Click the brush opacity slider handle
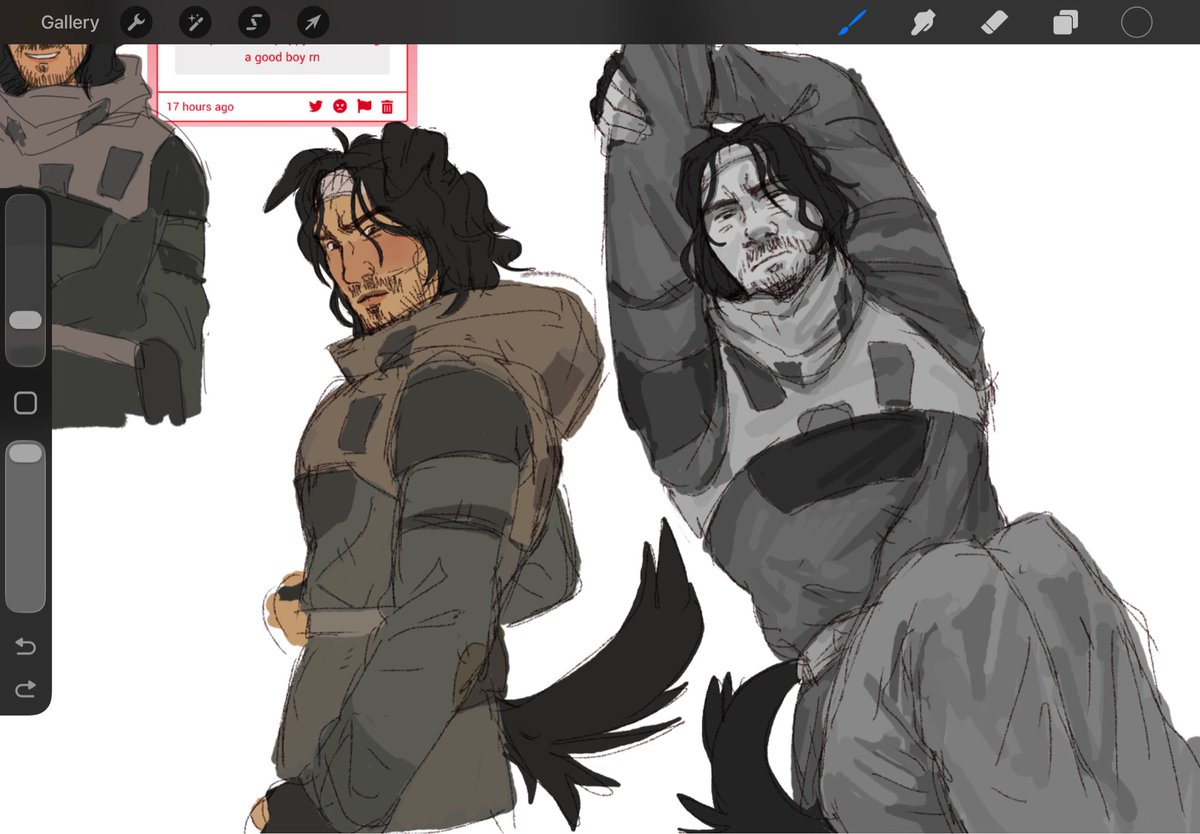Image resolution: width=1200 pixels, height=834 pixels. click(x=25, y=454)
